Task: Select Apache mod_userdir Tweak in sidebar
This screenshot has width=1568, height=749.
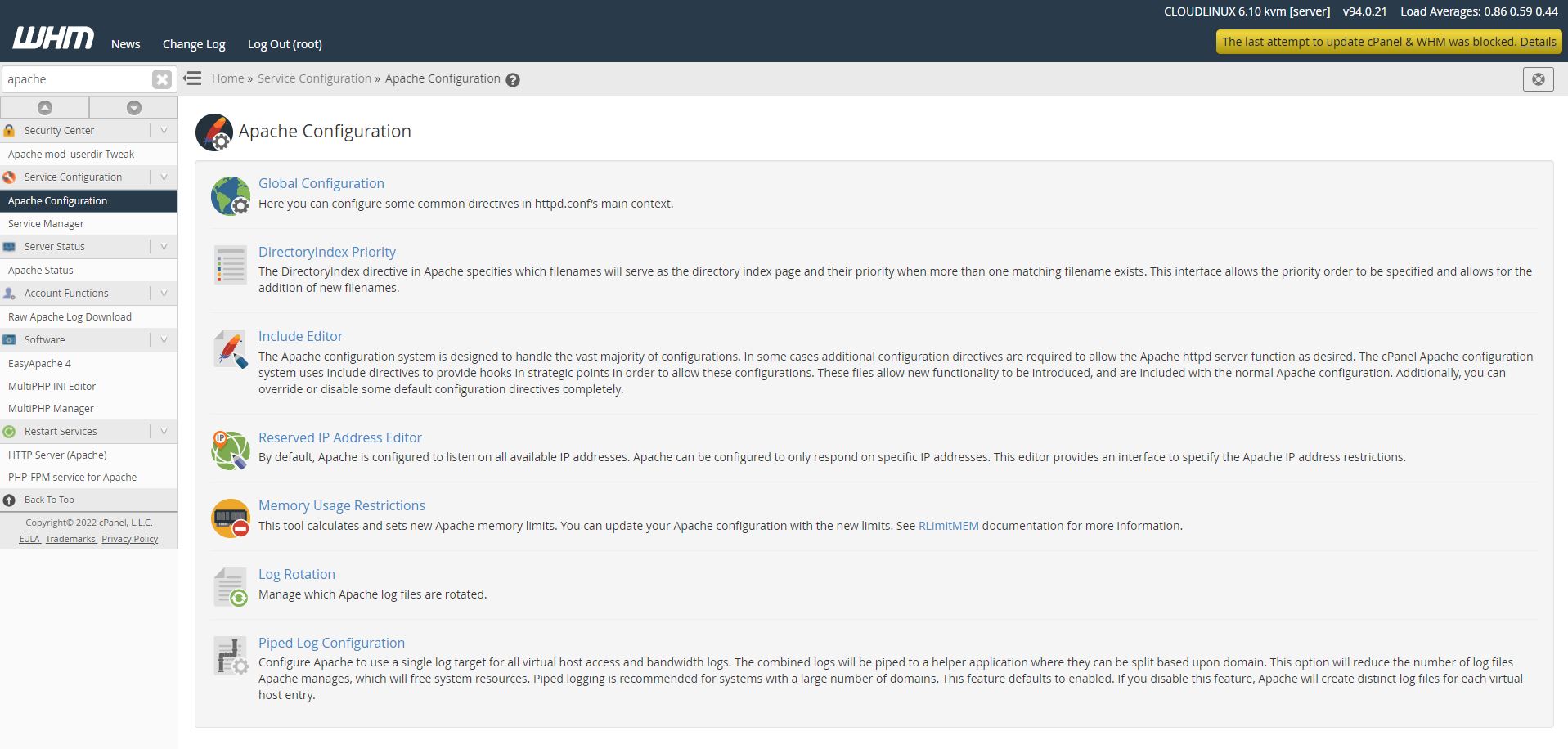Action: [71, 155]
